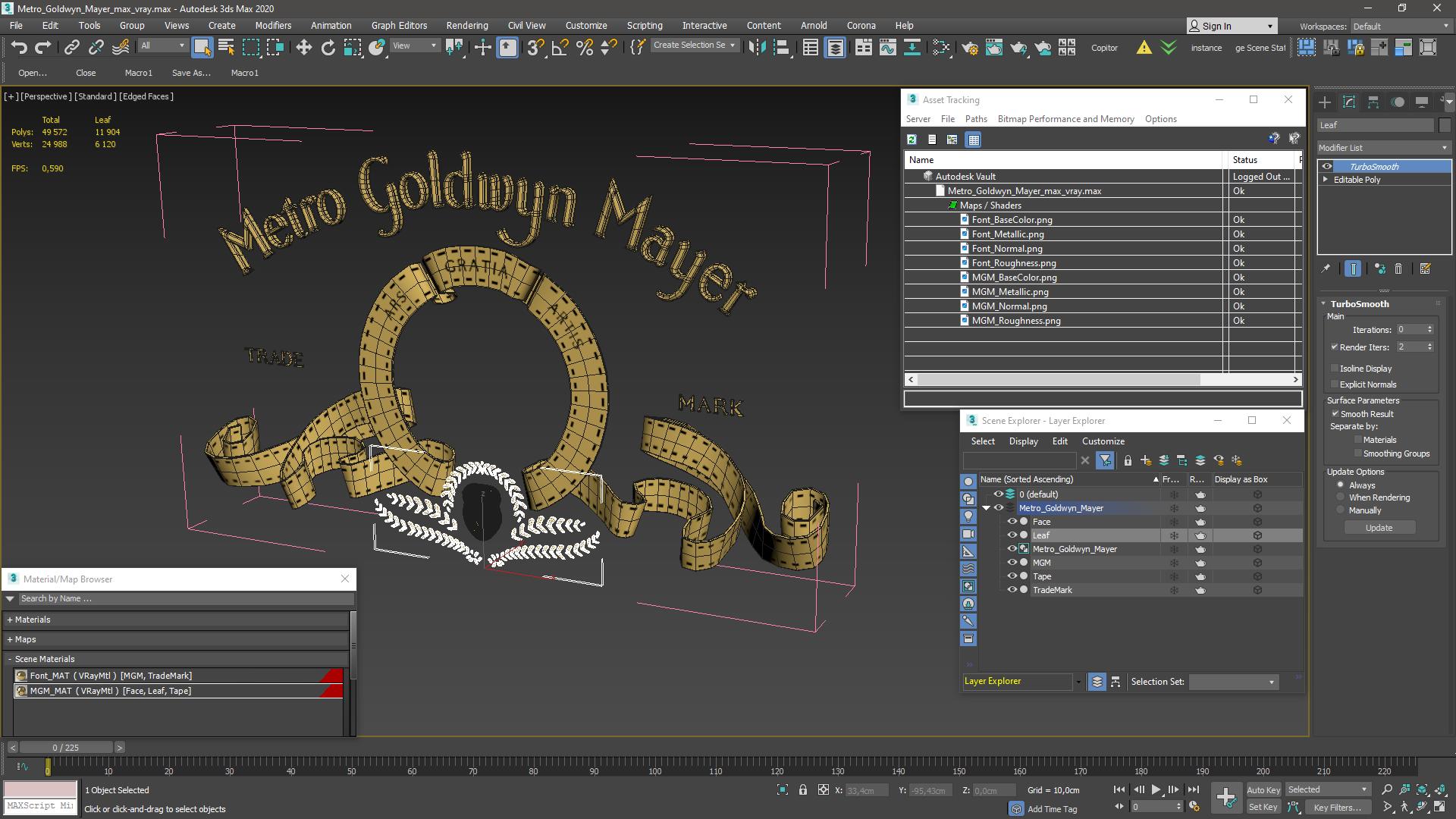Uncheck the Smooth Result checkbox
Screen dimensions: 1456x819
click(1335, 414)
